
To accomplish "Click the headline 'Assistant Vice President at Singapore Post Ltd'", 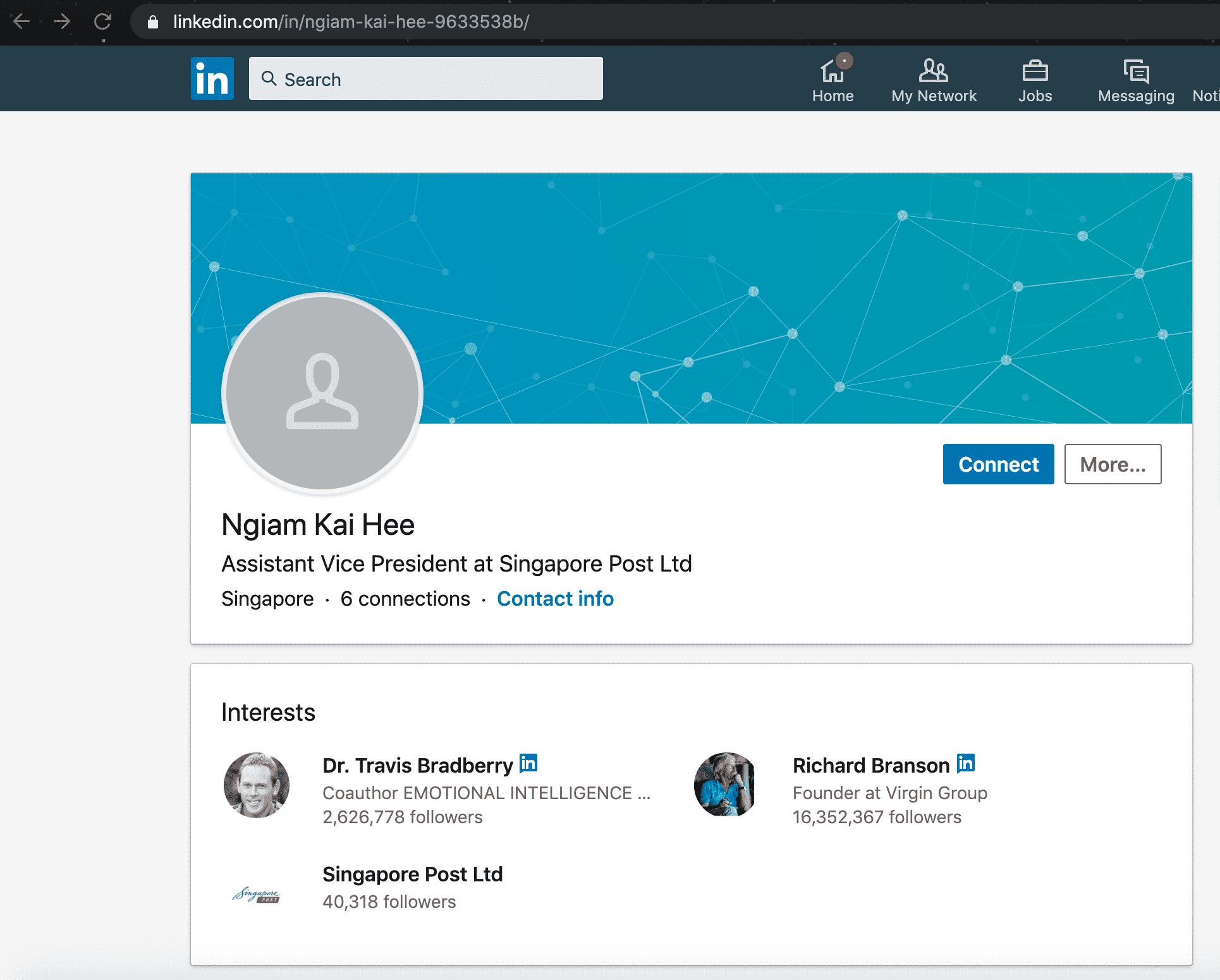I will (x=456, y=563).
